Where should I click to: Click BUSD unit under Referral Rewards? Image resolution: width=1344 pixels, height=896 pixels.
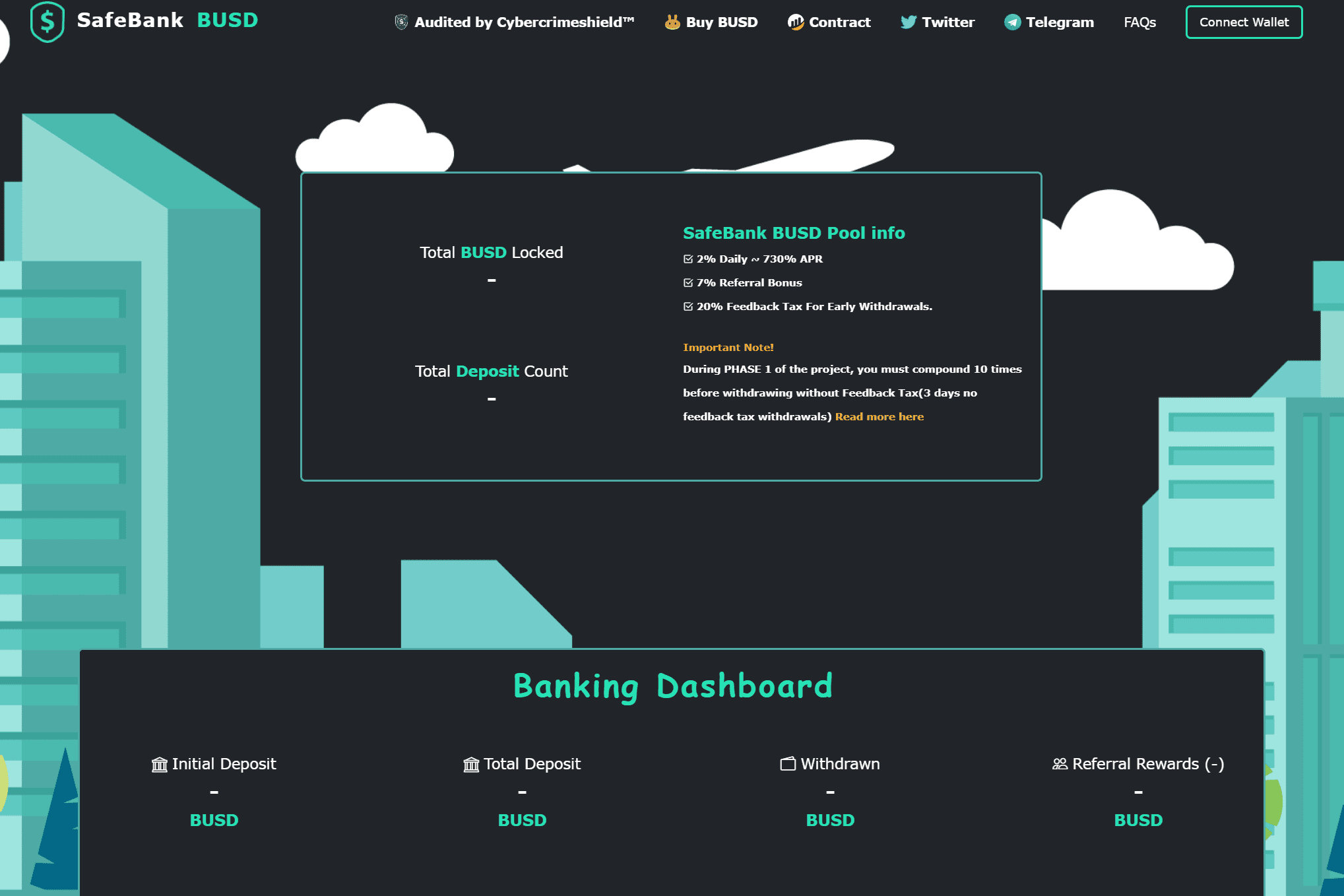(x=1138, y=820)
